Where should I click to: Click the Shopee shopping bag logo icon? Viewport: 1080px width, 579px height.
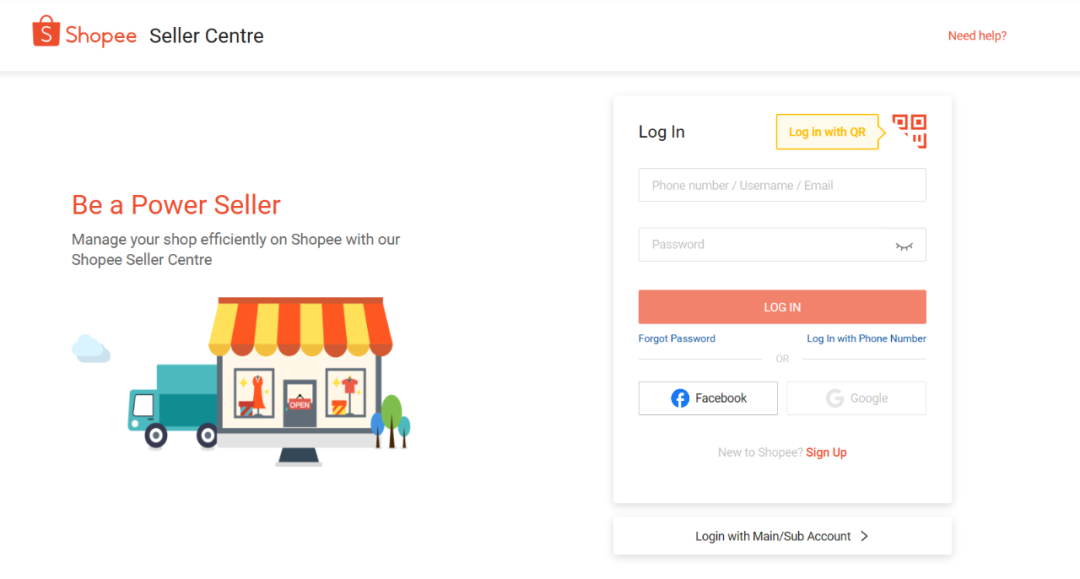coord(46,31)
